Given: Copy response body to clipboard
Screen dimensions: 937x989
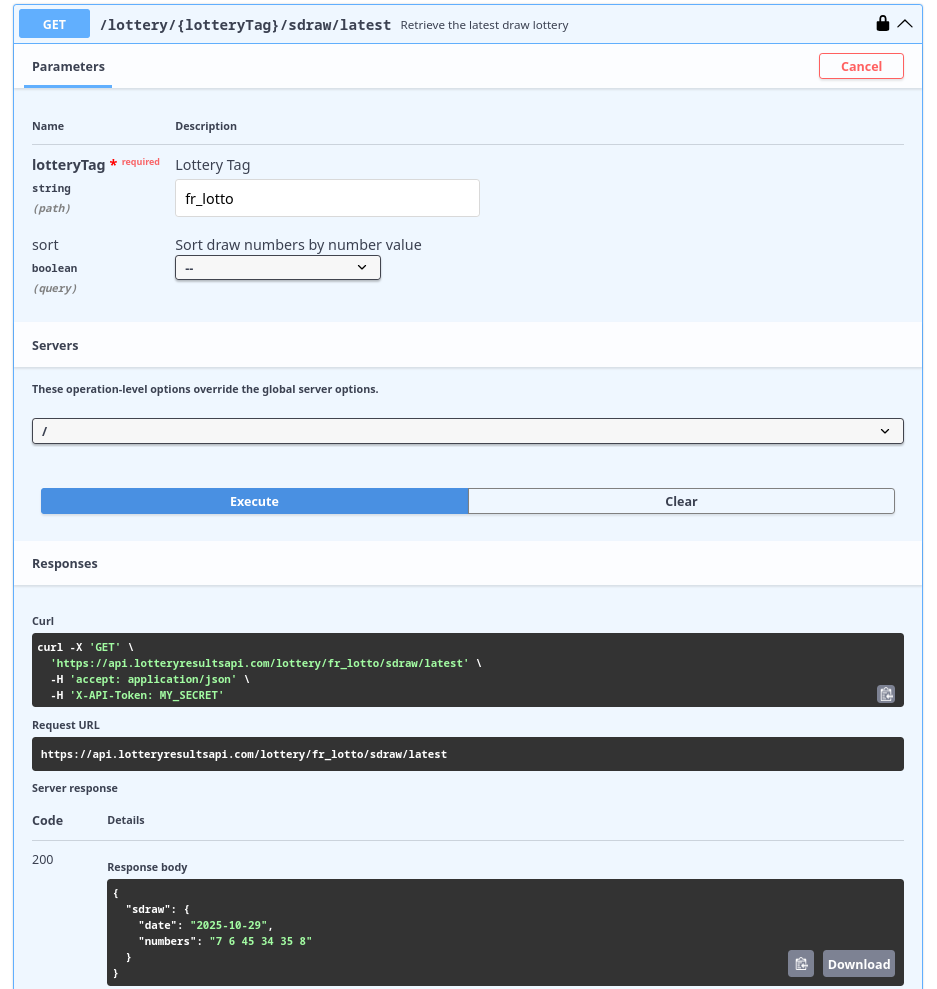Looking at the screenshot, I should click(800, 964).
